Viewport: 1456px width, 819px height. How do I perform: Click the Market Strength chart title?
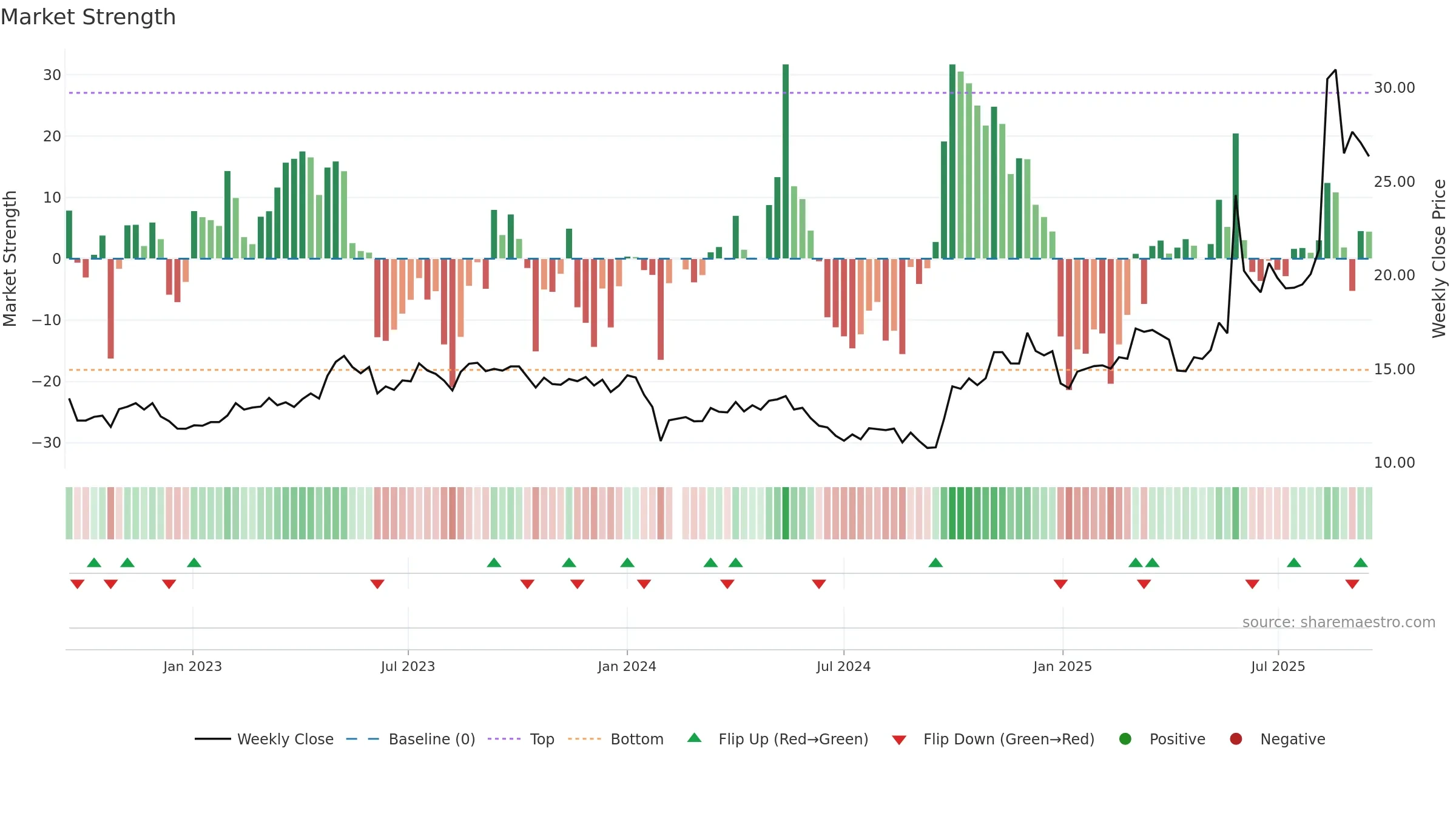pos(88,17)
